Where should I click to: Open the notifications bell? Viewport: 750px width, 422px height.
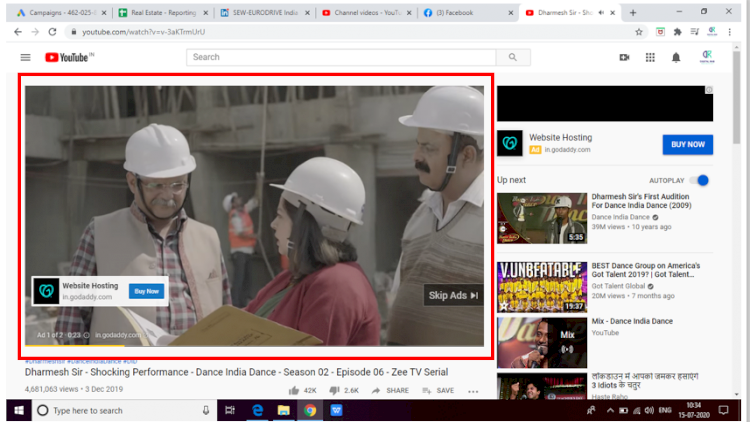coord(676,58)
